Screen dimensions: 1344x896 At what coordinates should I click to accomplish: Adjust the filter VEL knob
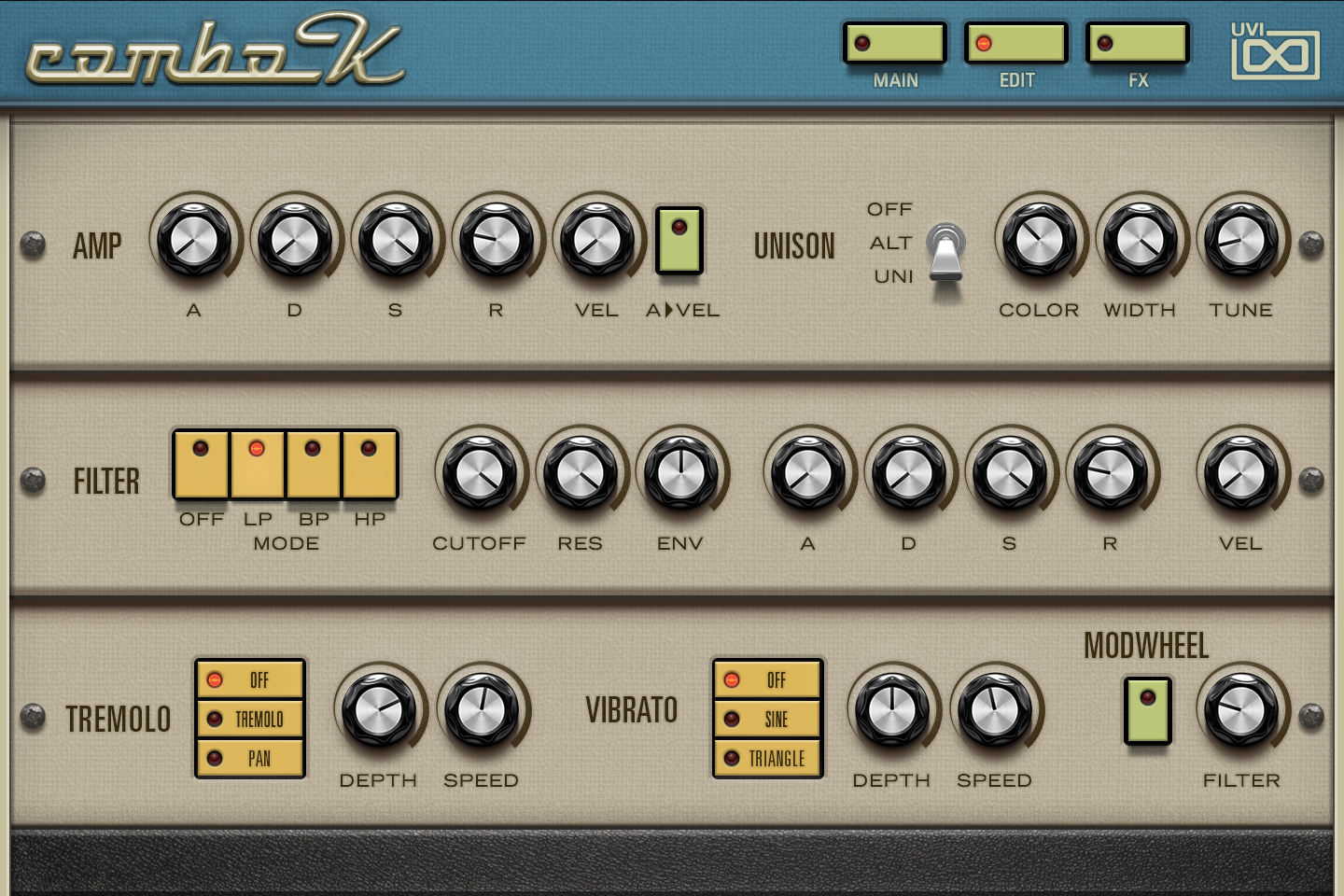click(1241, 474)
